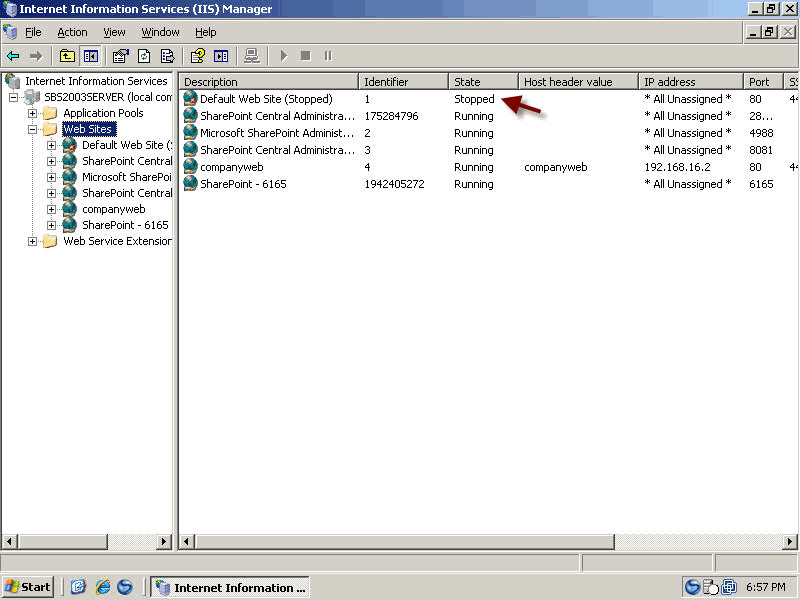Click the Pause item toolbar button
This screenshot has height=600, width=800.
point(328,56)
